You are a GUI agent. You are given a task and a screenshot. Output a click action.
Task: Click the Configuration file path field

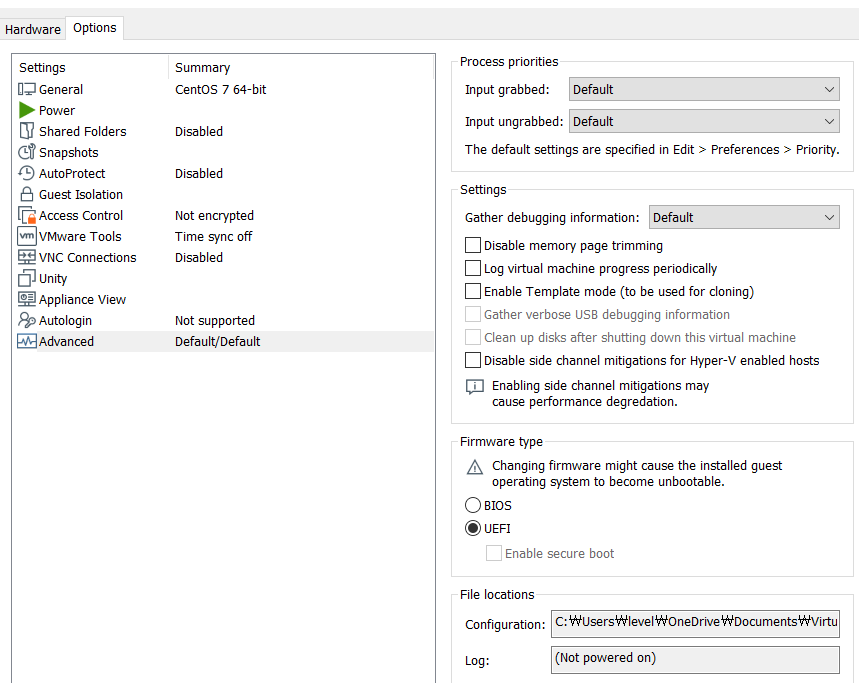695,624
